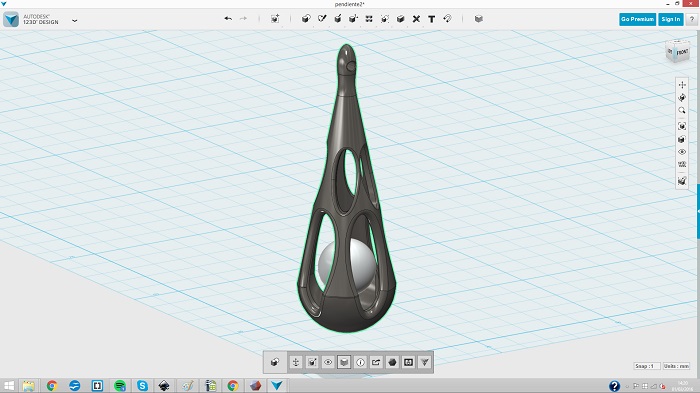Choose Move in the context toolbar
Image resolution: width=700 pixels, height=393 pixels.
(x=296, y=362)
